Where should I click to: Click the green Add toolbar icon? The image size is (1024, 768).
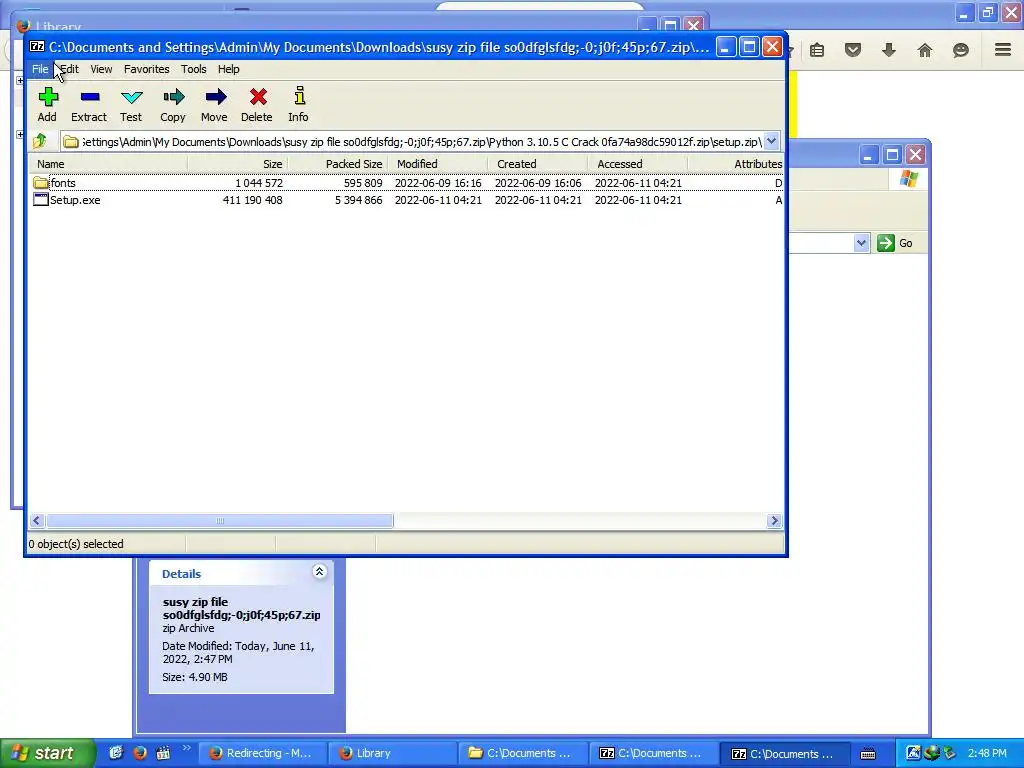pos(48,97)
